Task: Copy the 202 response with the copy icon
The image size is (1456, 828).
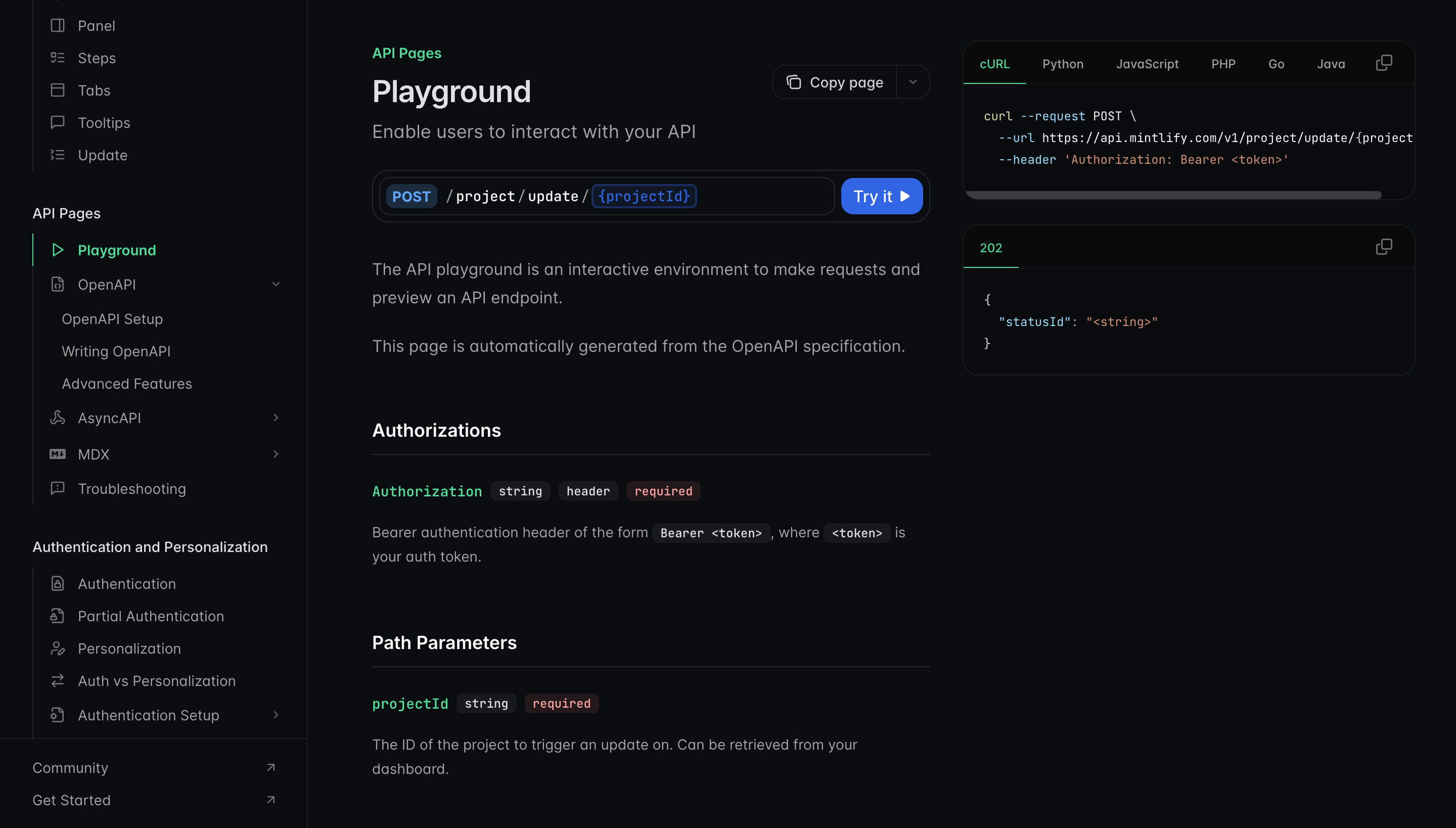Action: pos(1384,247)
